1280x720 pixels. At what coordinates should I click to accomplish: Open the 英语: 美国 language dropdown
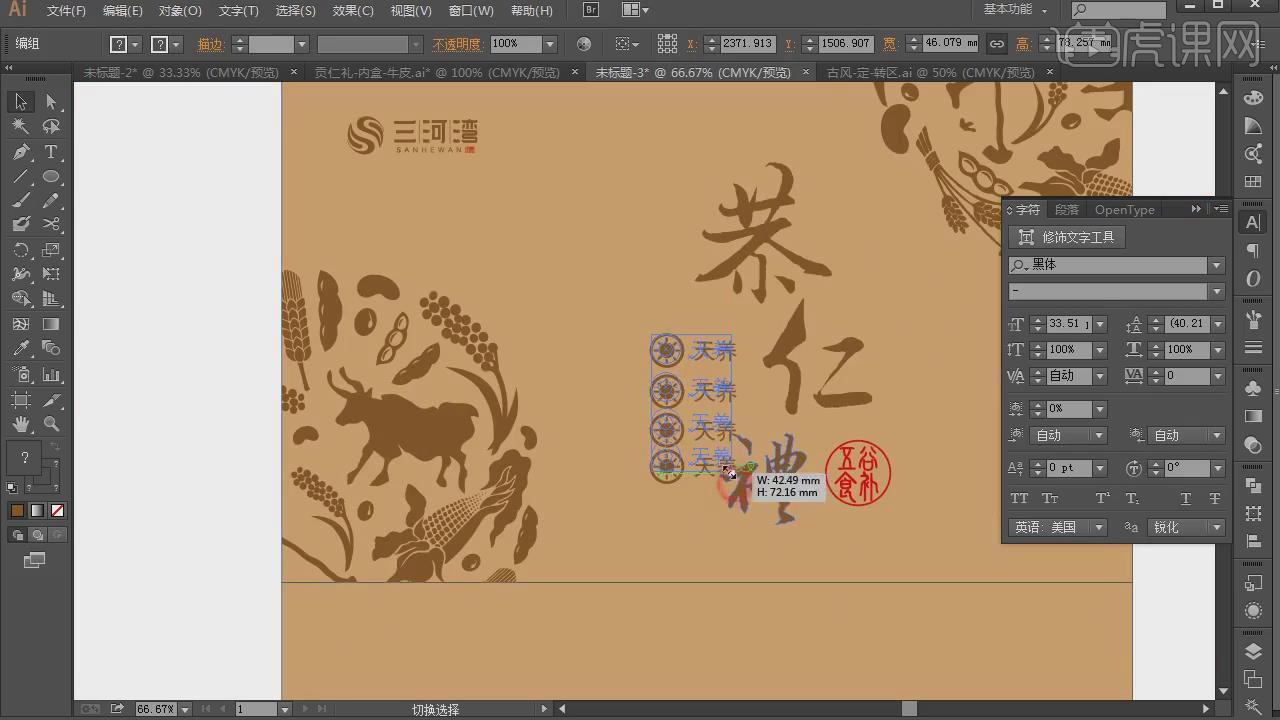[x=1099, y=527]
